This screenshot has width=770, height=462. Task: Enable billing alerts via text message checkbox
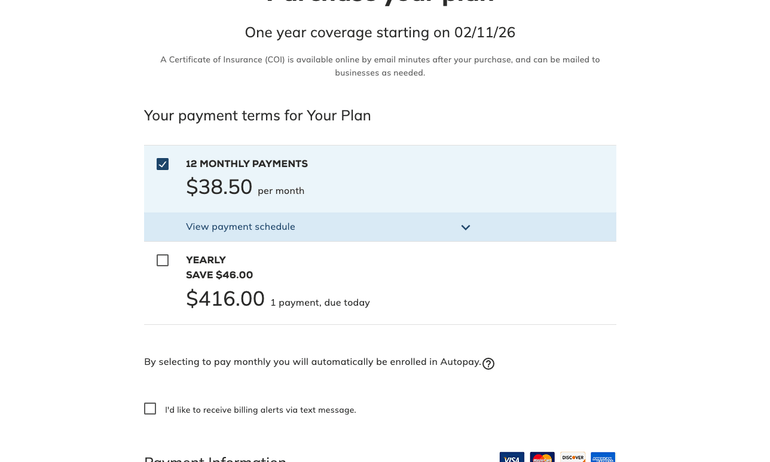coord(150,408)
